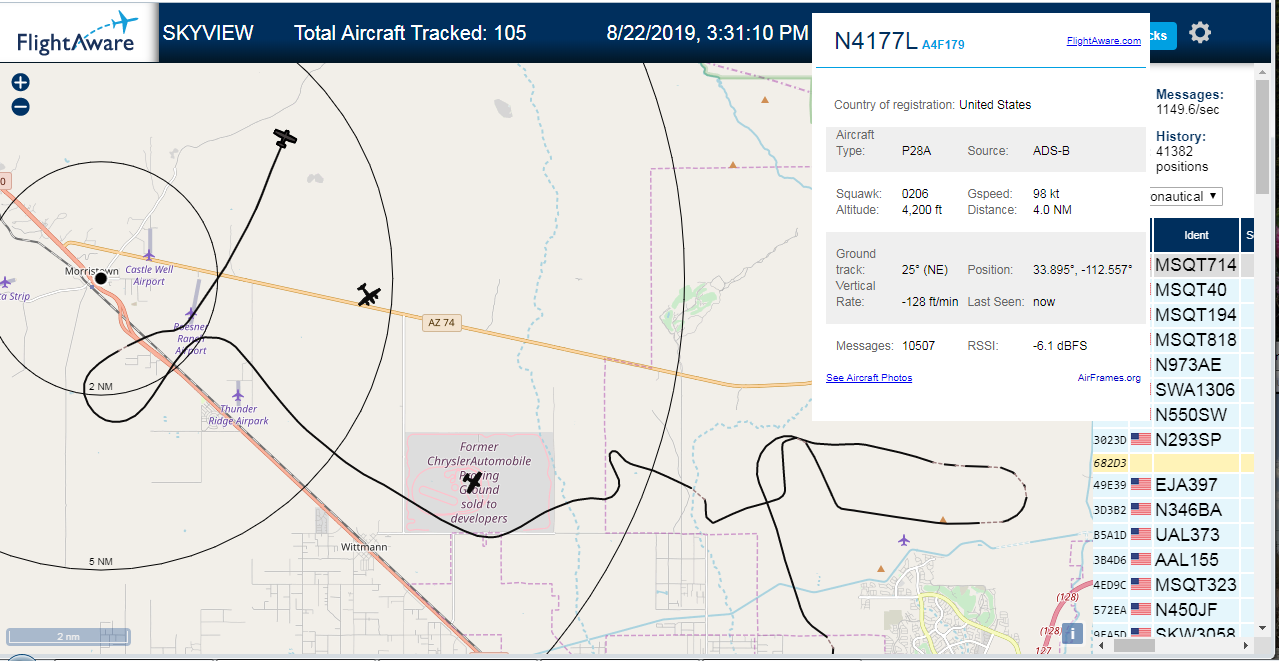Select the N450JF ident cell
The width and height of the screenshot is (1279, 661).
(1196, 609)
